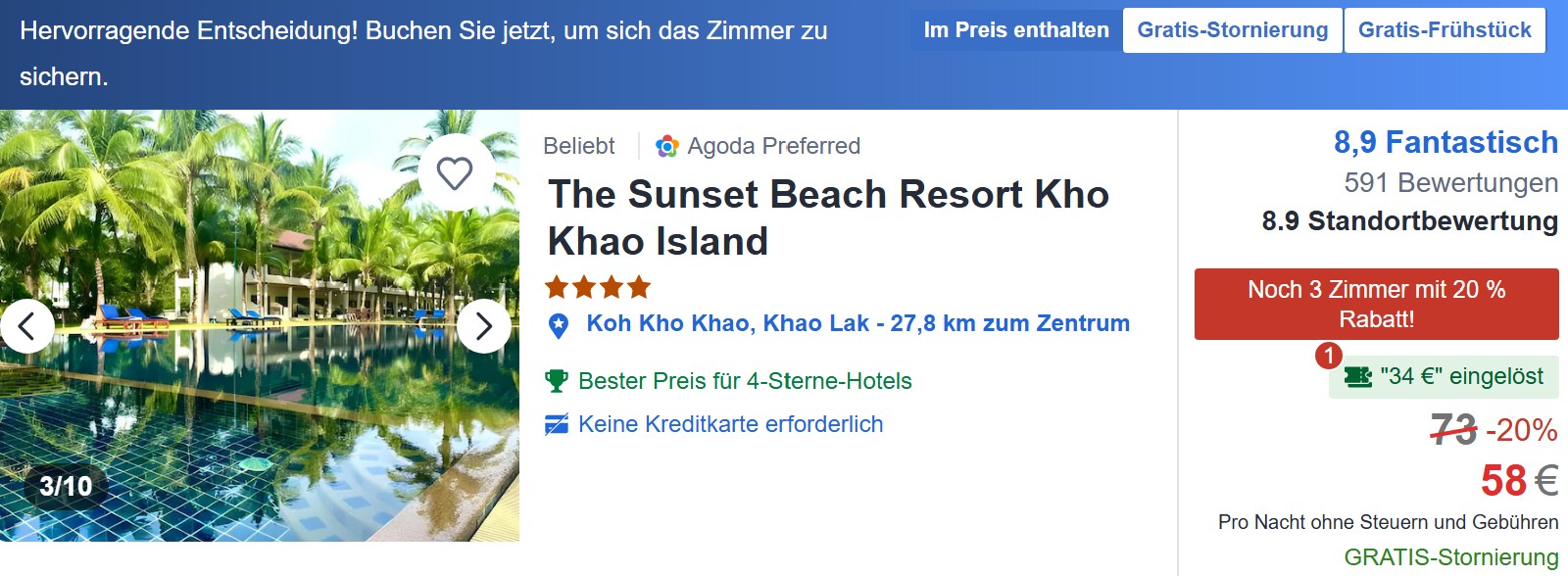Click the 58 € nightly price
The width and height of the screenshot is (1568, 576).
(1518, 481)
